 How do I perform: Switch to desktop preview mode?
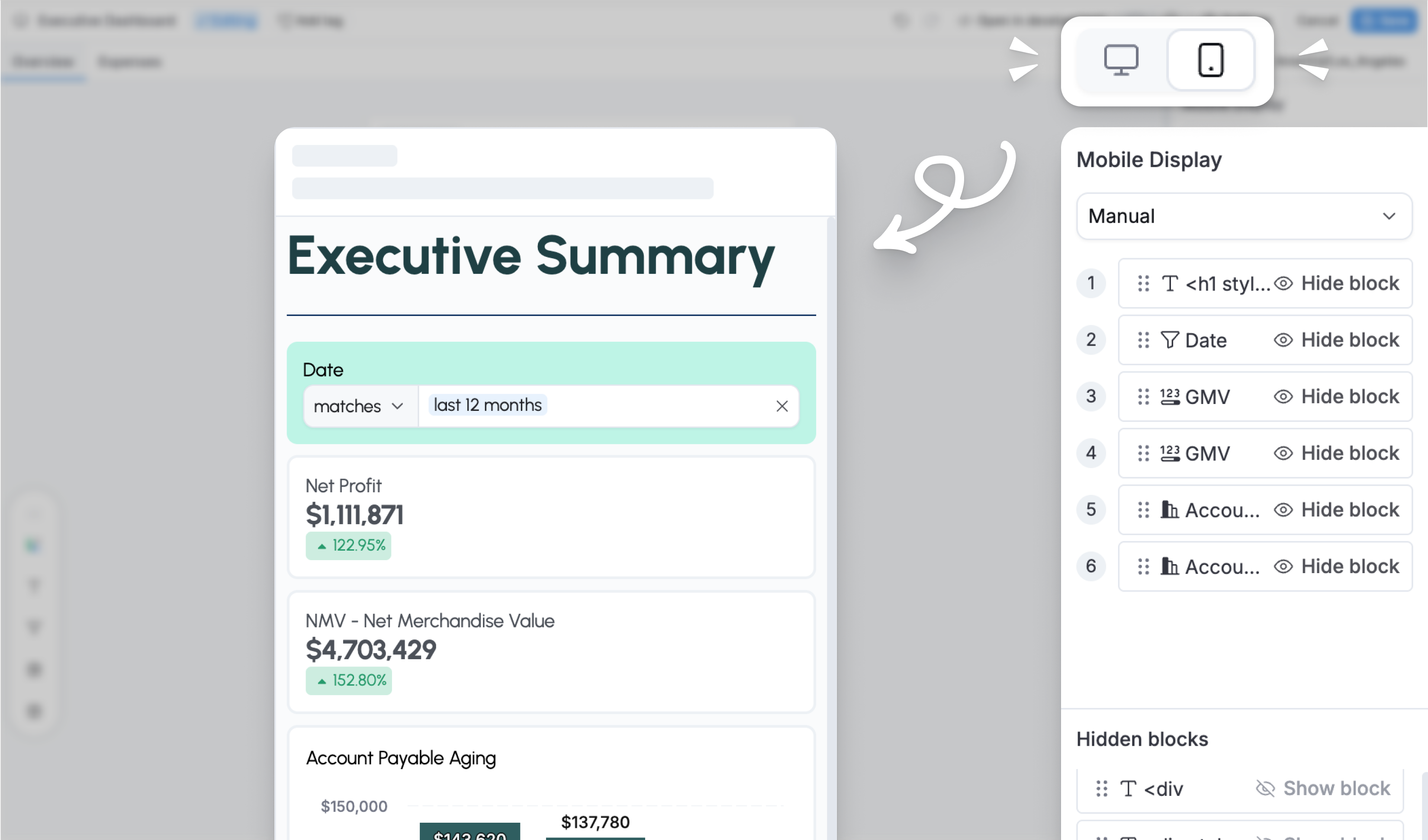1121,60
